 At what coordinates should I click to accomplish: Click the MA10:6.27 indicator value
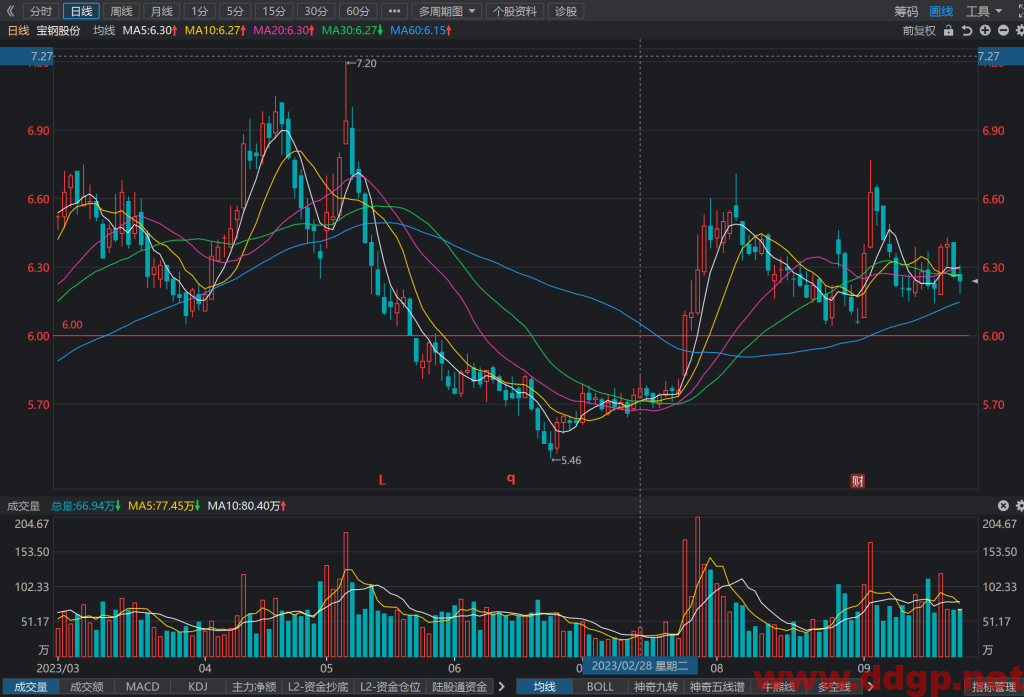[x=215, y=31]
